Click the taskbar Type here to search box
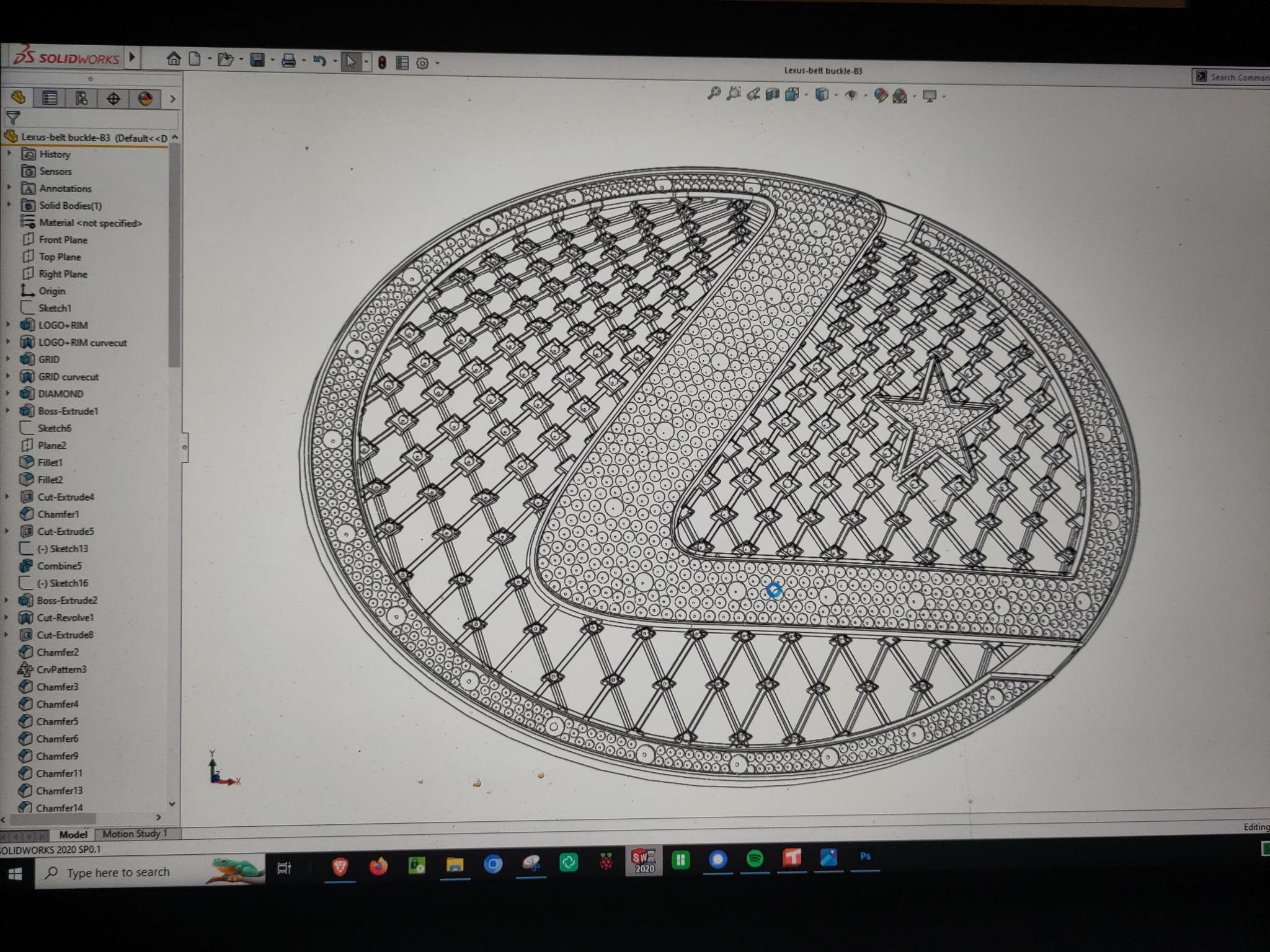Image resolution: width=1270 pixels, height=952 pixels. (149, 872)
